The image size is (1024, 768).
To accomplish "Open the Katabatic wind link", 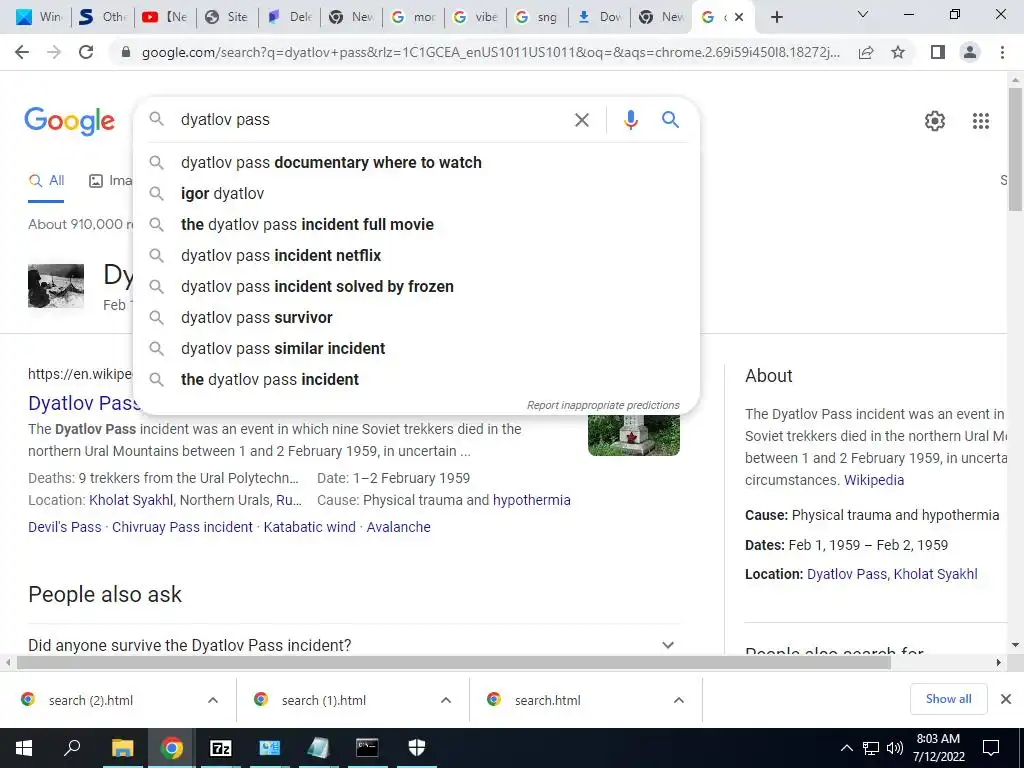I will point(310,527).
